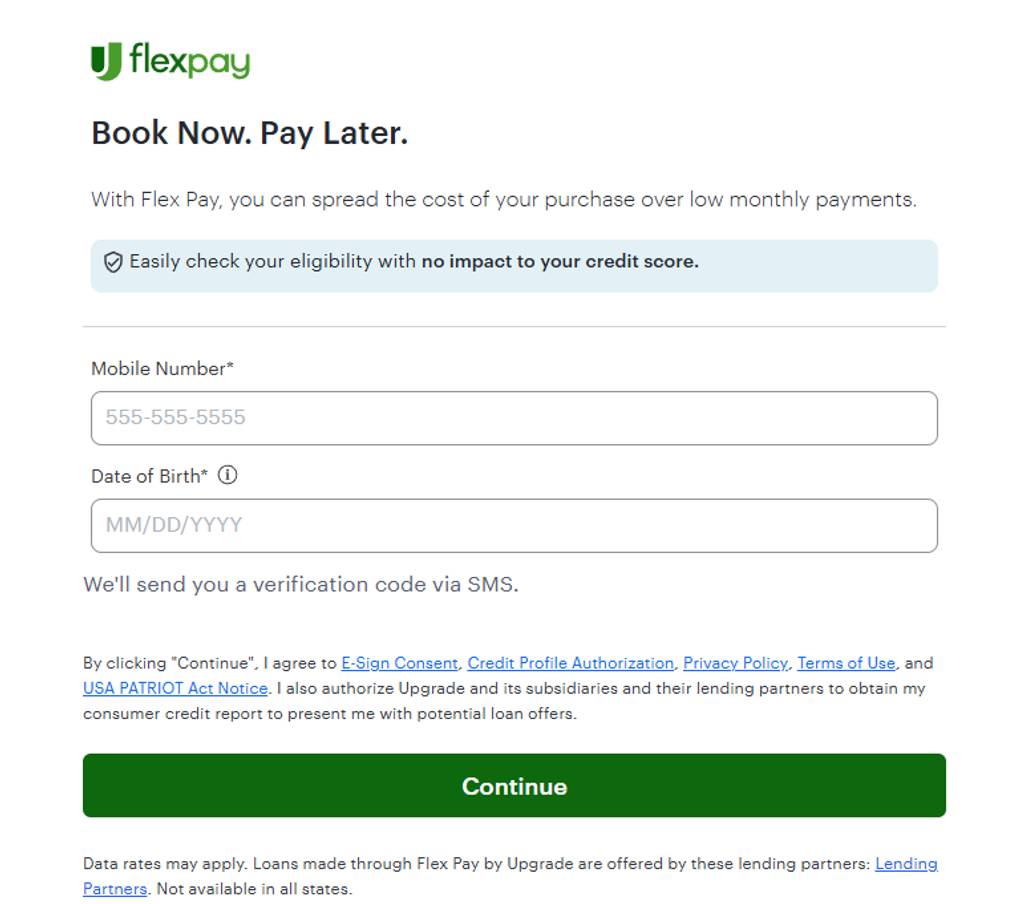Open the Credit Profile Authorization link
Image resolution: width=1024 pixels, height=904 pixels.
(x=570, y=663)
